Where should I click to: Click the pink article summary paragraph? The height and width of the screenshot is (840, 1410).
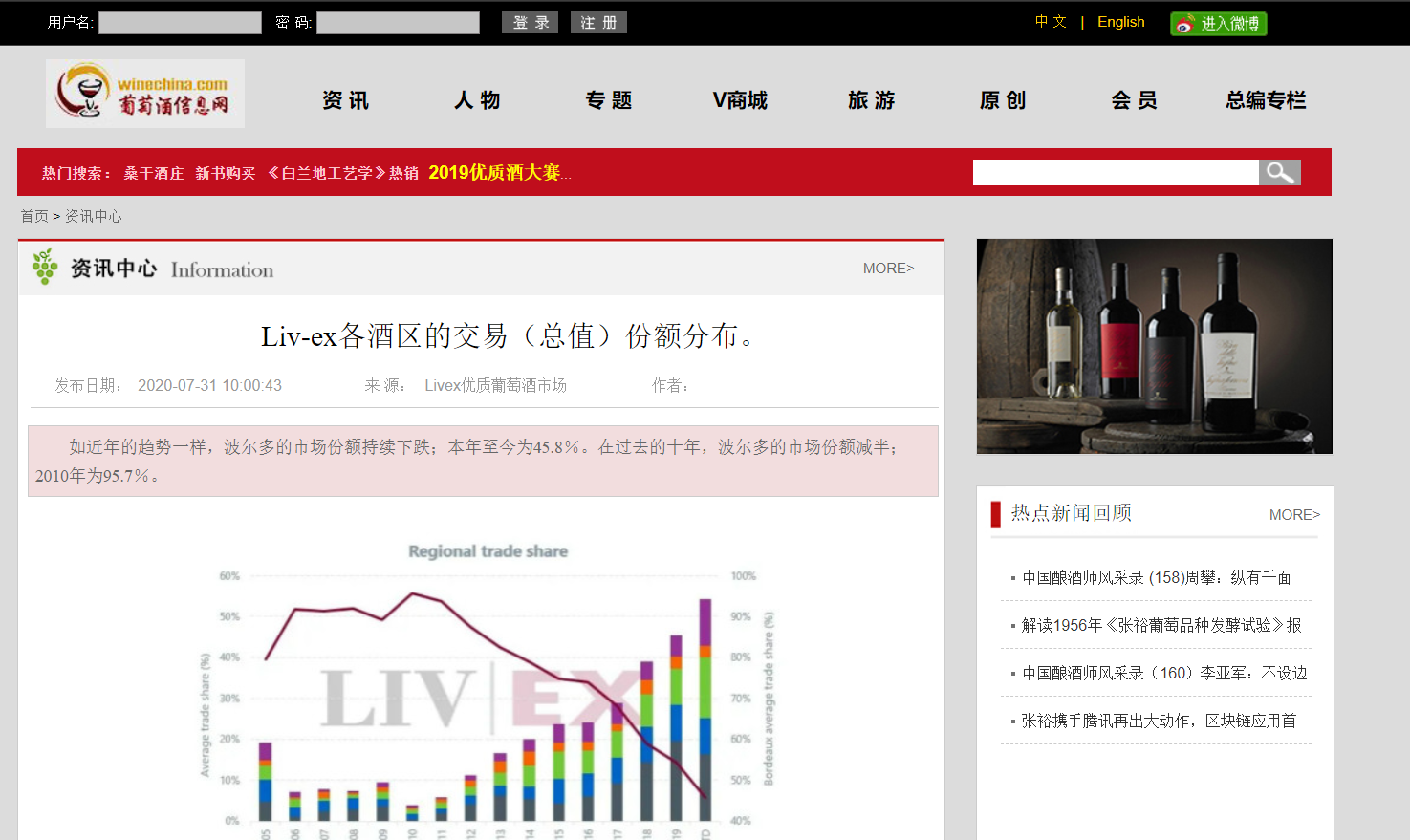[x=483, y=462]
